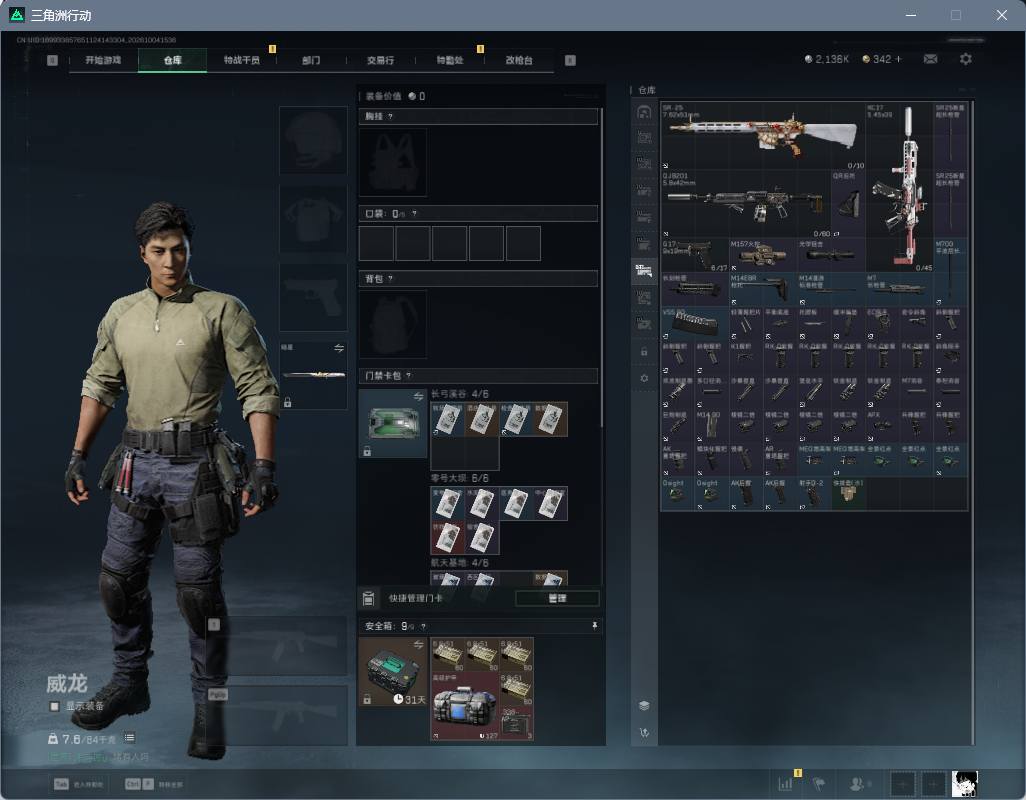Open the friends icon in bottom bar

click(856, 783)
